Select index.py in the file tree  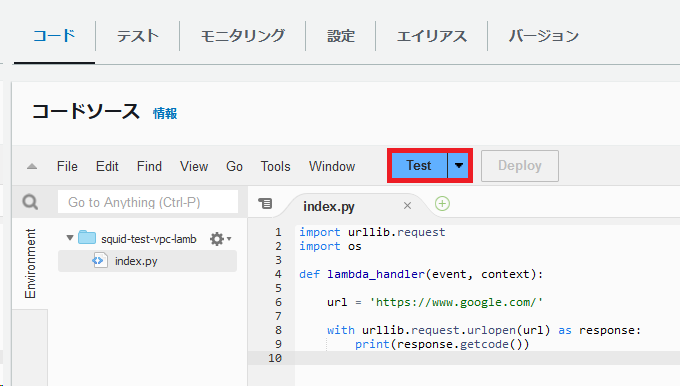click(x=147, y=261)
